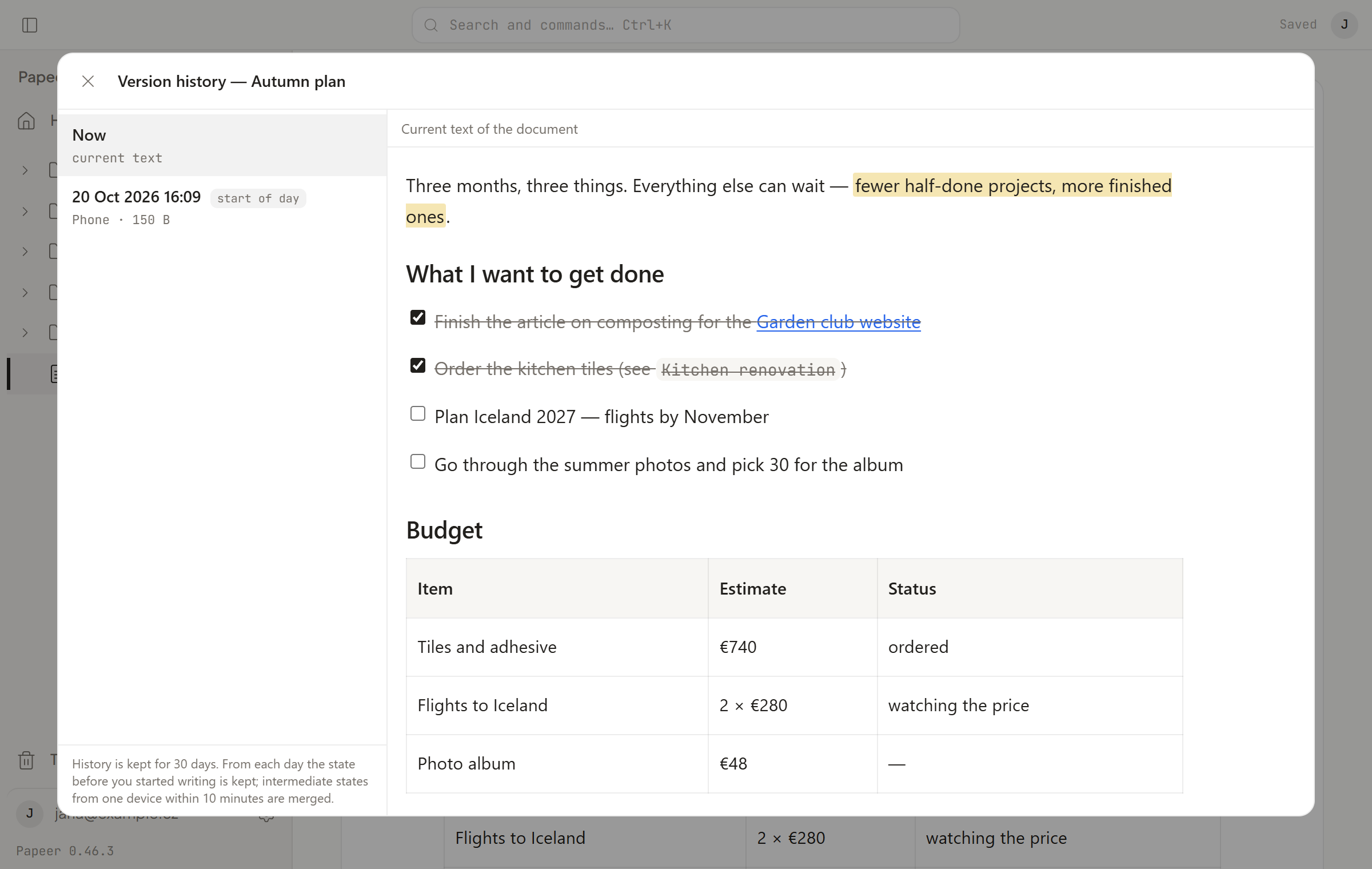Image resolution: width=1372 pixels, height=869 pixels.
Task: Open the Kitchen renovation page reference
Action: (x=748, y=369)
